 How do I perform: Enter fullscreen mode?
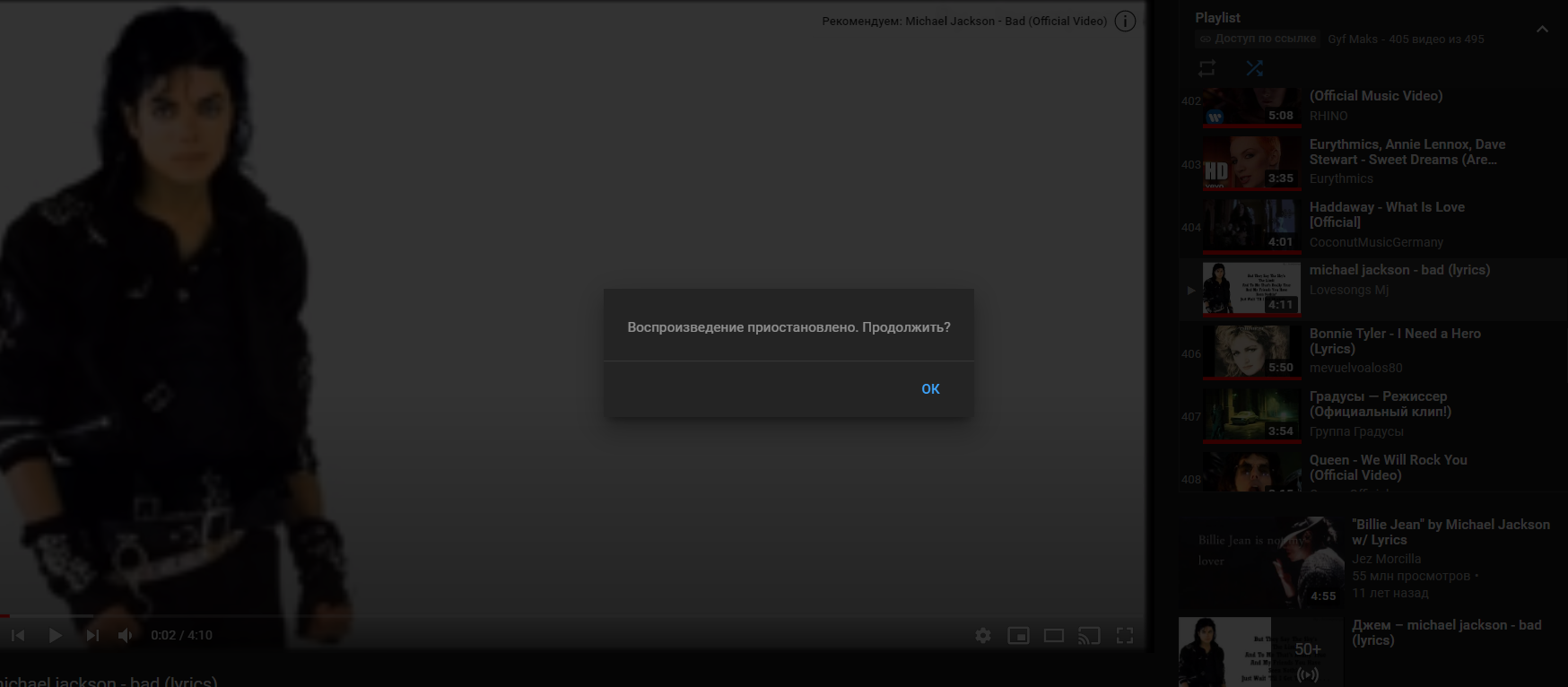tap(1125, 635)
